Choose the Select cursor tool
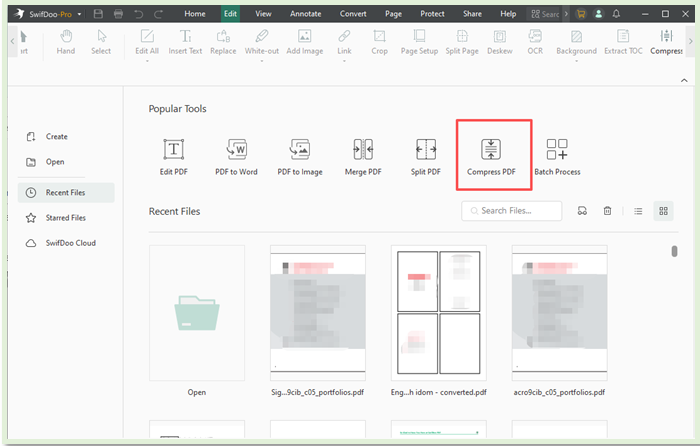Viewport: 700px width, 446px height. 101,42
